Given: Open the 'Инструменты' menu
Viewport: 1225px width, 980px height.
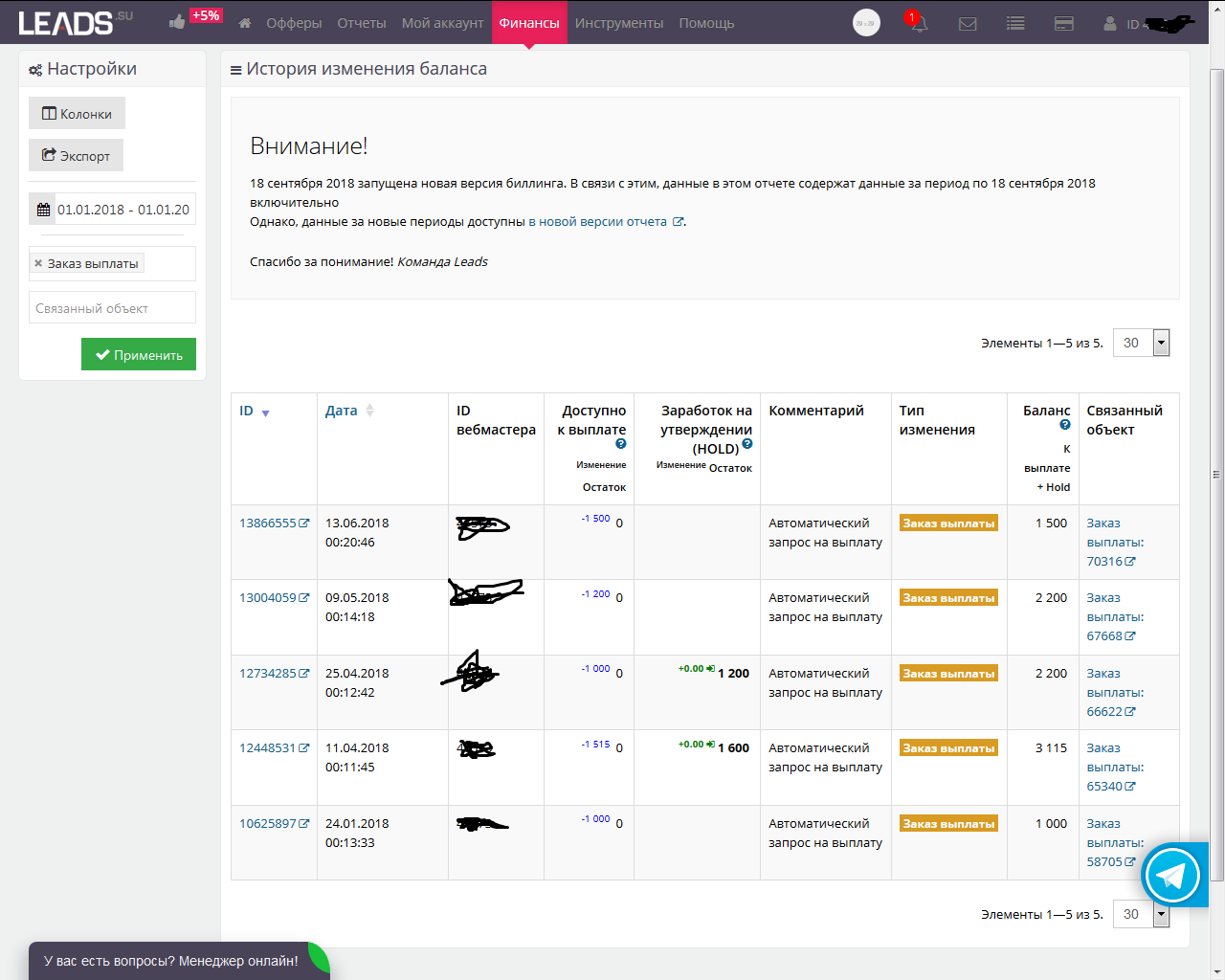Looking at the screenshot, I should [619, 23].
